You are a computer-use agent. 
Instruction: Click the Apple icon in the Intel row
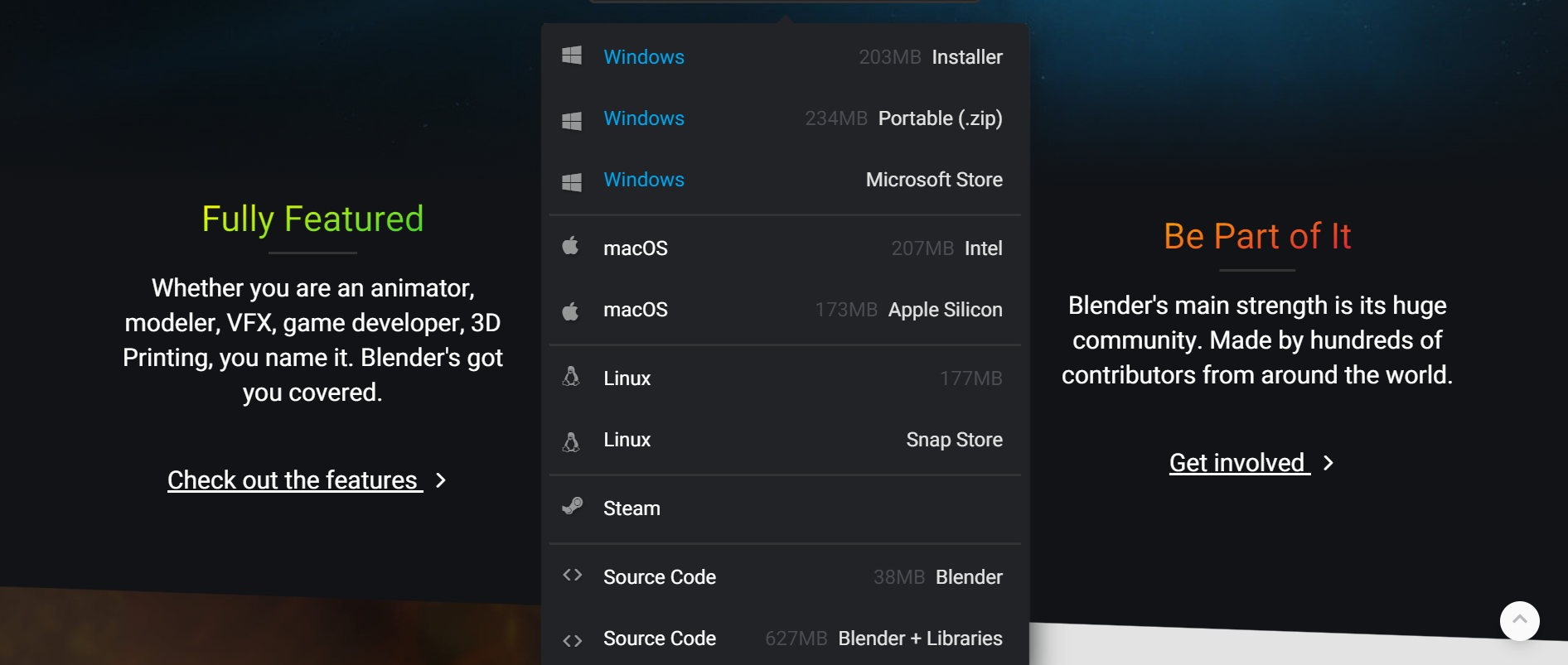(x=570, y=245)
